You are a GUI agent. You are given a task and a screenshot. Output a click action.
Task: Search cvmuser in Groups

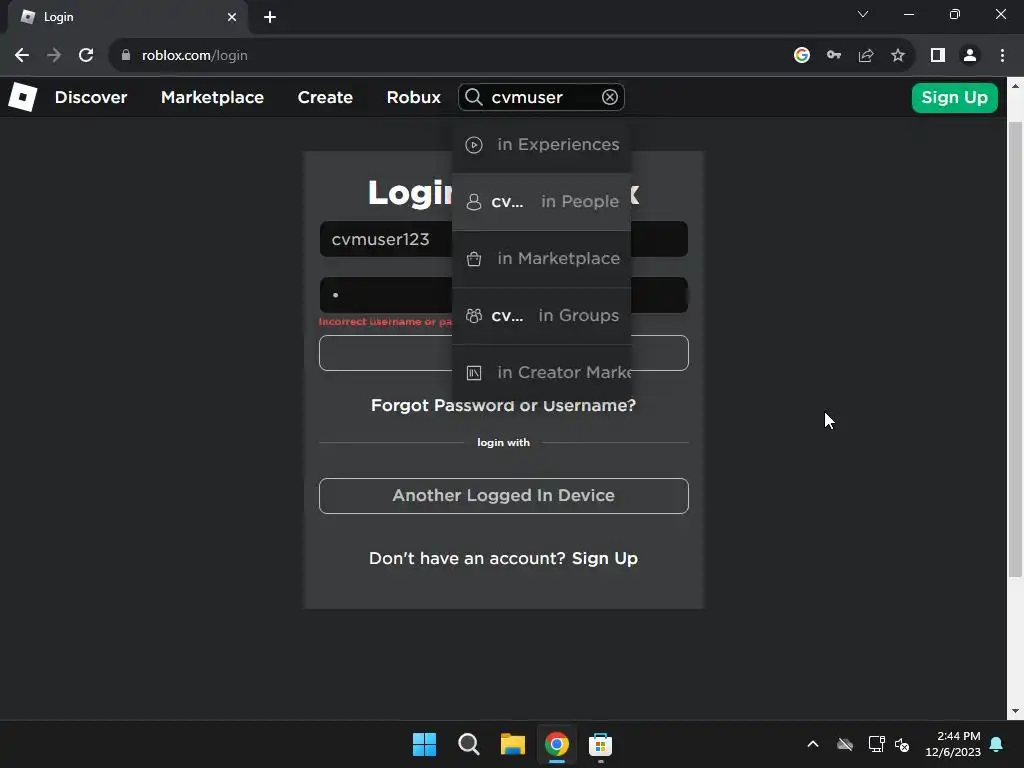541,315
